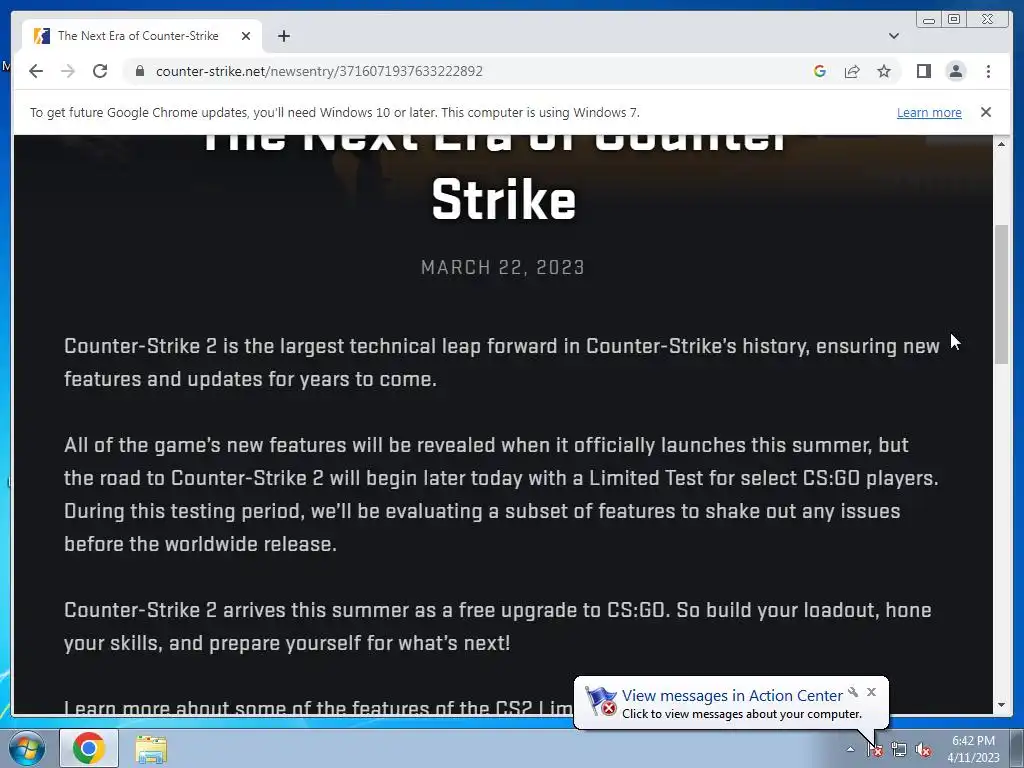
Task: Open the Windows Start menu
Action: (x=26, y=748)
